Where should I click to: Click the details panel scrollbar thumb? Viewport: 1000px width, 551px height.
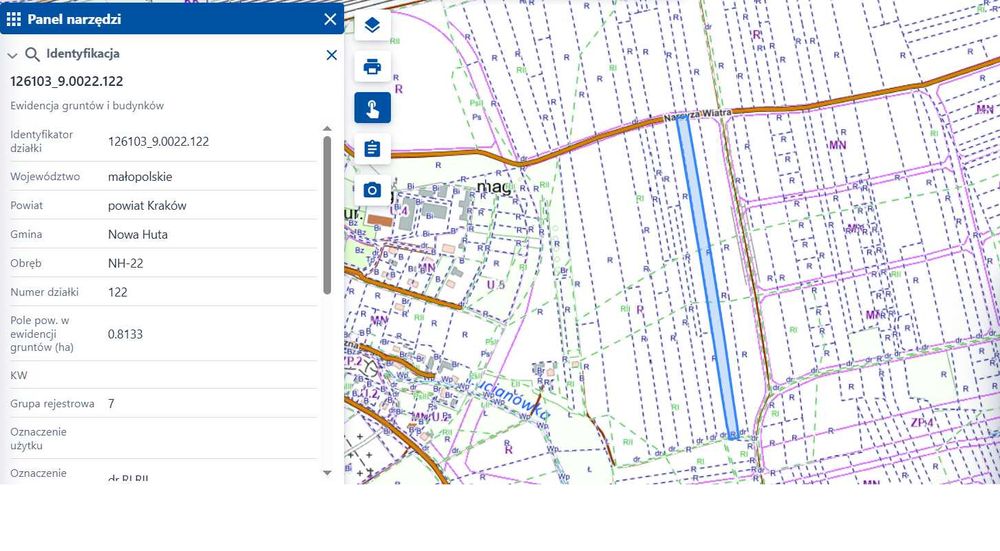(x=327, y=215)
